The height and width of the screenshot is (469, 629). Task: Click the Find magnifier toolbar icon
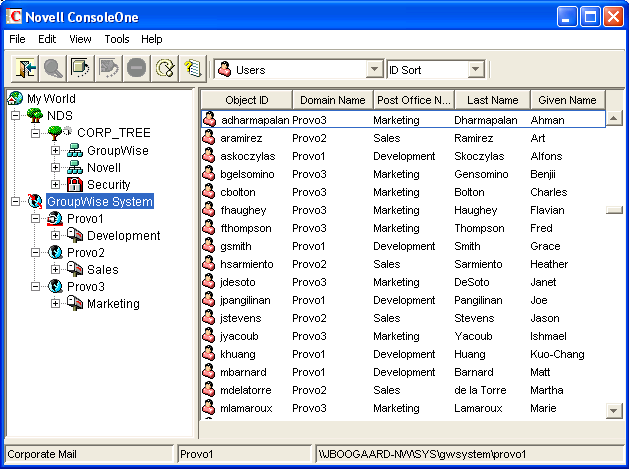tap(53, 69)
